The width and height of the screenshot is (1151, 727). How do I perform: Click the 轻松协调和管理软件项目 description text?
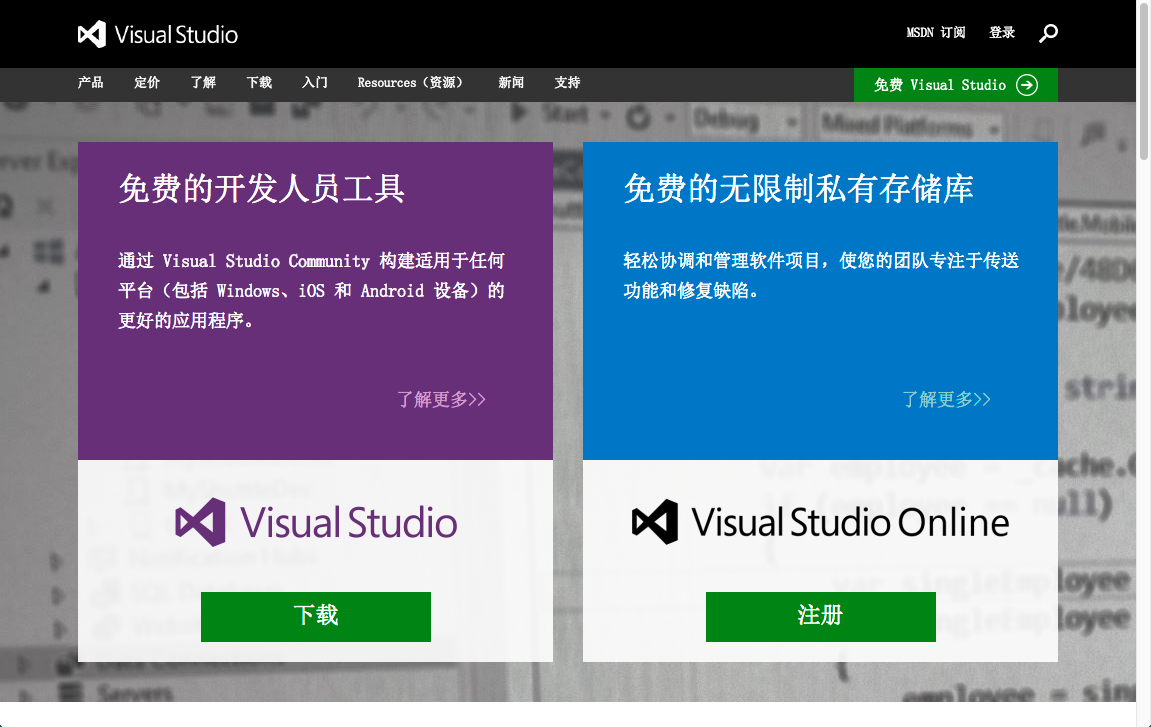[x=821, y=275]
